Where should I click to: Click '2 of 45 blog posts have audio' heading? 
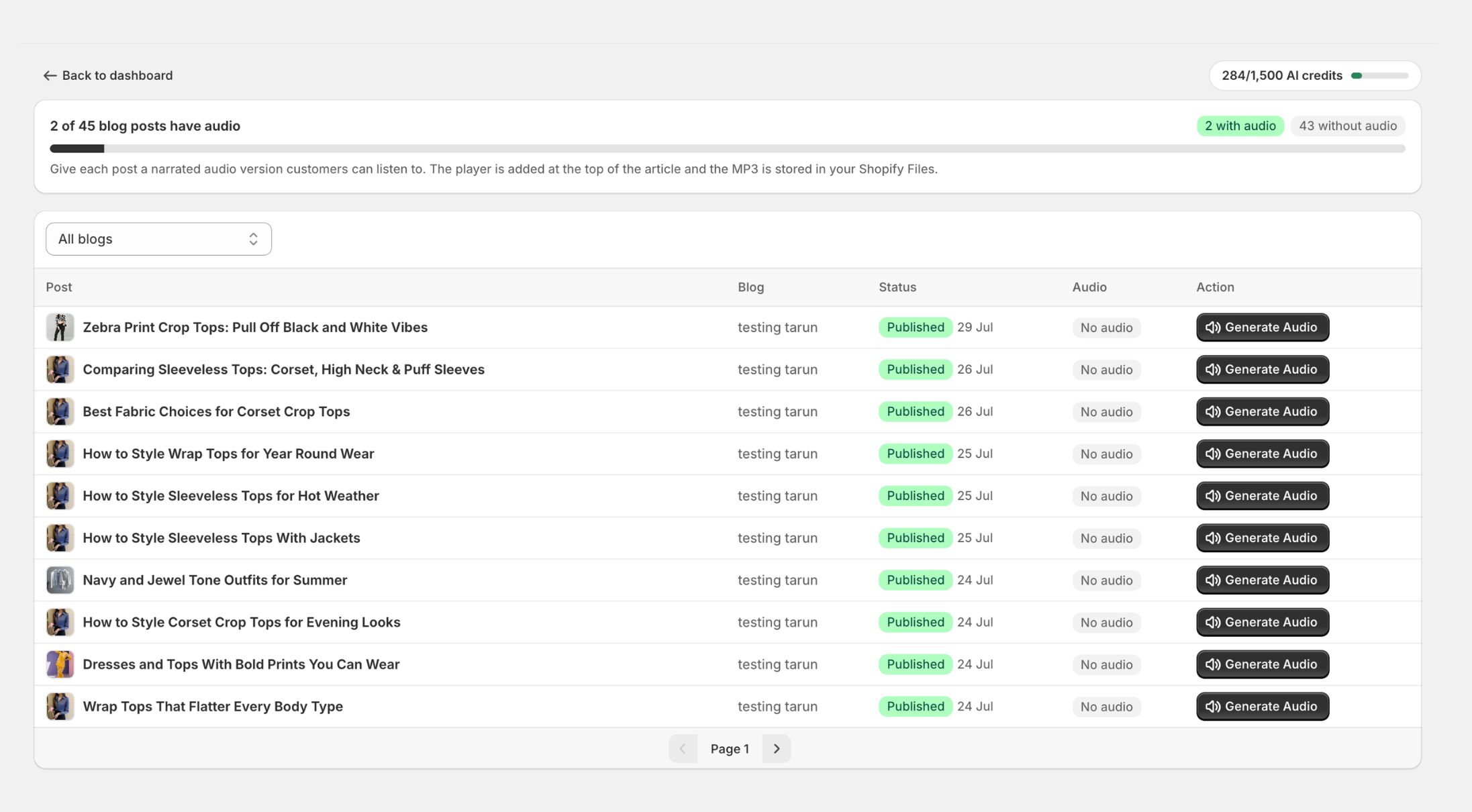click(145, 126)
